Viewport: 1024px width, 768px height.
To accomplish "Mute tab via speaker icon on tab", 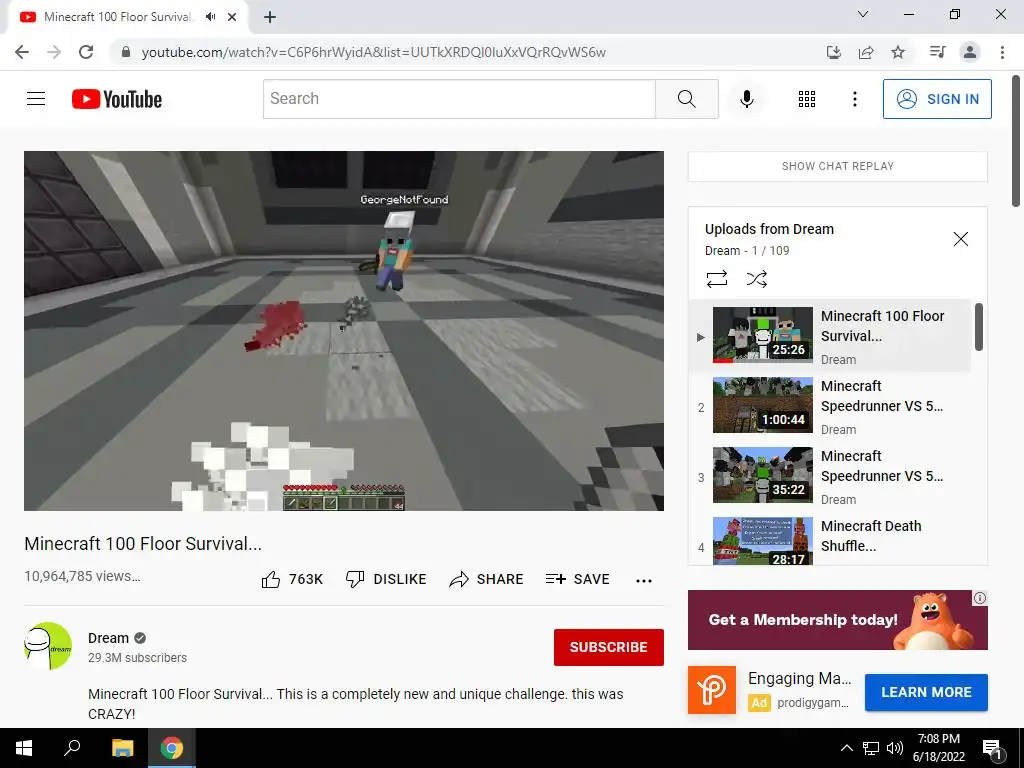I will tap(210, 17).
